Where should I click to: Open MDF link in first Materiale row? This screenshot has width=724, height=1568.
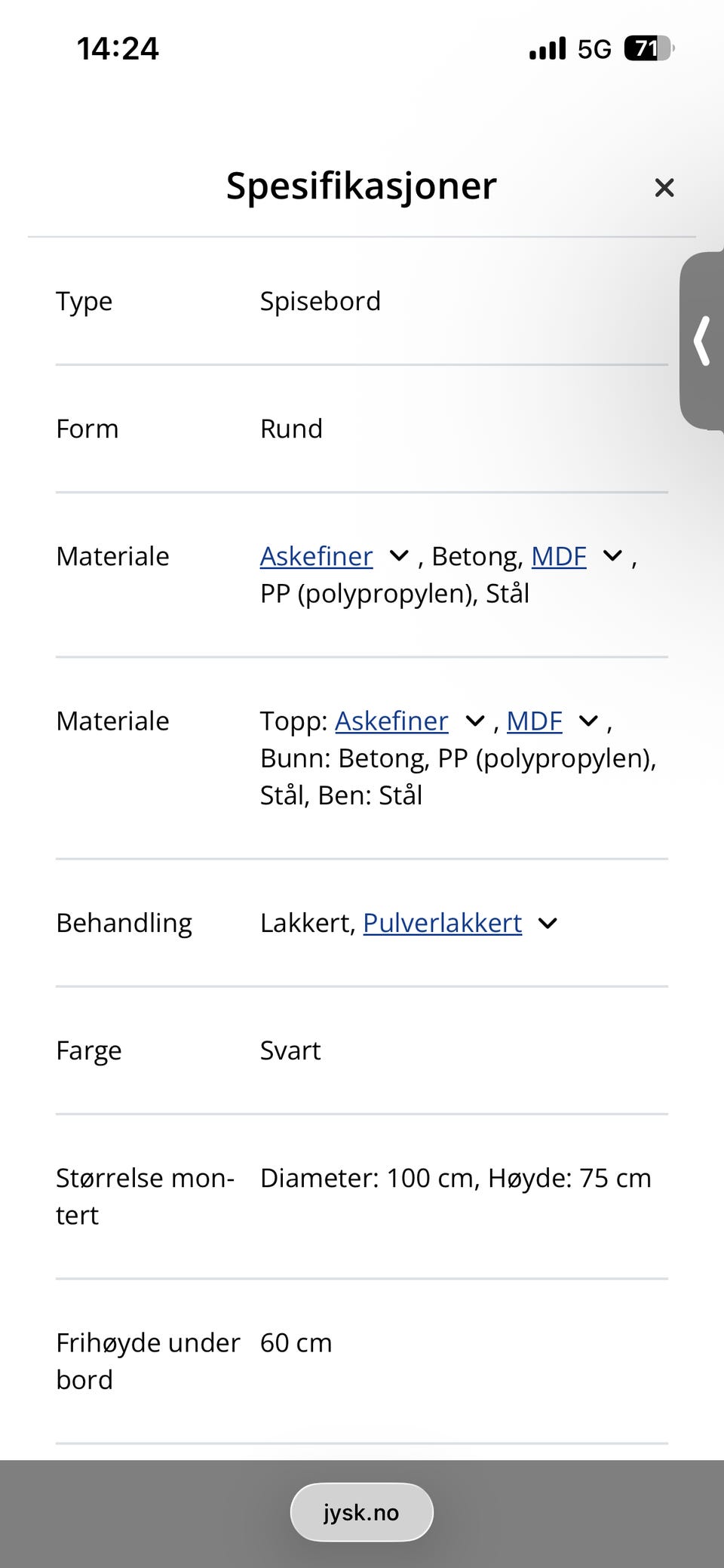click(x=559, y=556)
